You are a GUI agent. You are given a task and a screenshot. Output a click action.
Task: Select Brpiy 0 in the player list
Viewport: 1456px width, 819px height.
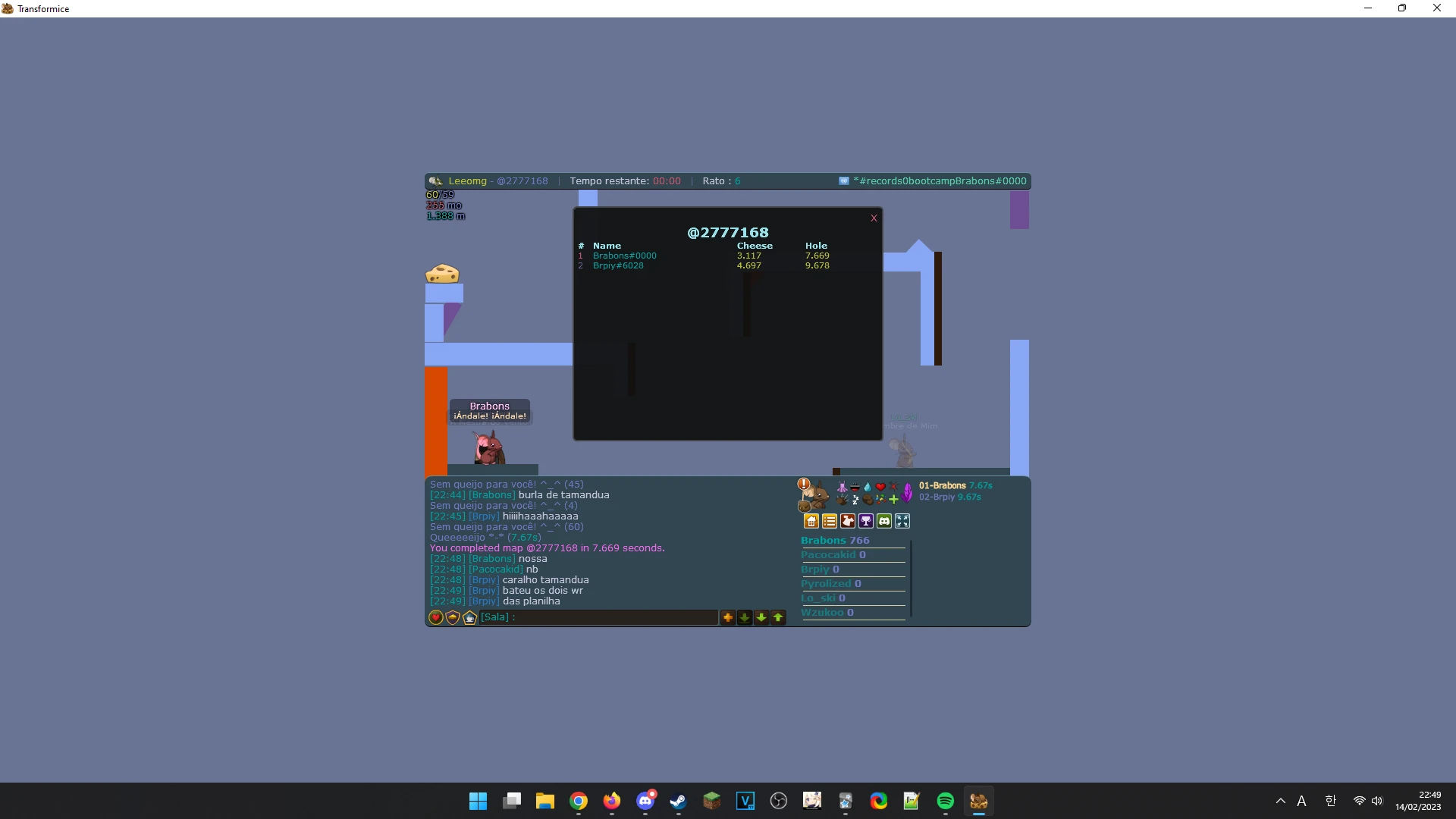tap(820, 570)
